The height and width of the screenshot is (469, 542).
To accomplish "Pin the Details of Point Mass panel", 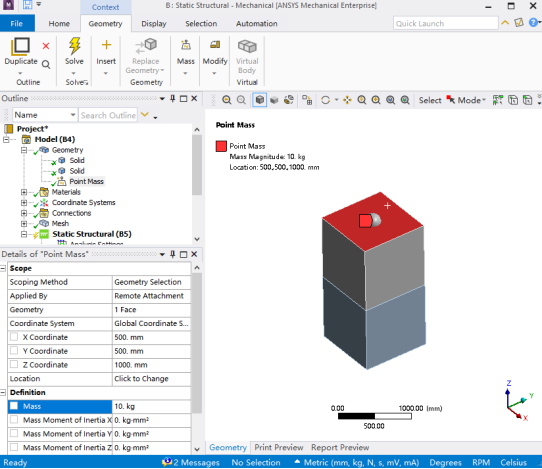I will (172, 254).
